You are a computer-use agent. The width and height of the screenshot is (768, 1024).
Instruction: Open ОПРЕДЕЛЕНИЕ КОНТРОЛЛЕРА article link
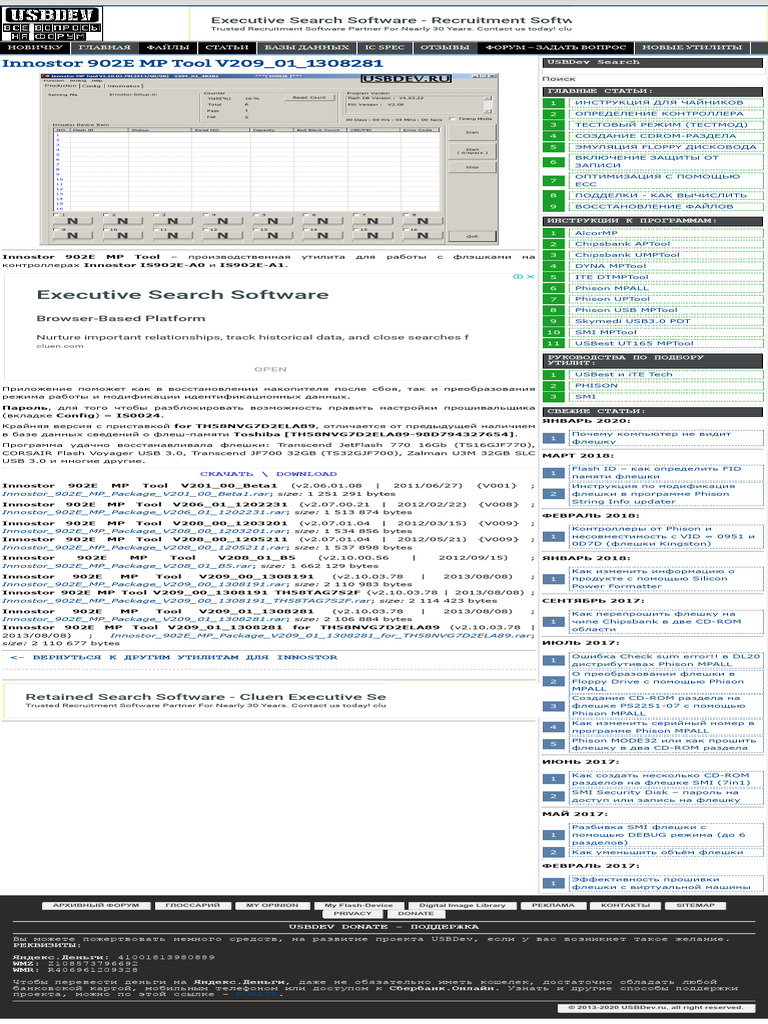659,114
